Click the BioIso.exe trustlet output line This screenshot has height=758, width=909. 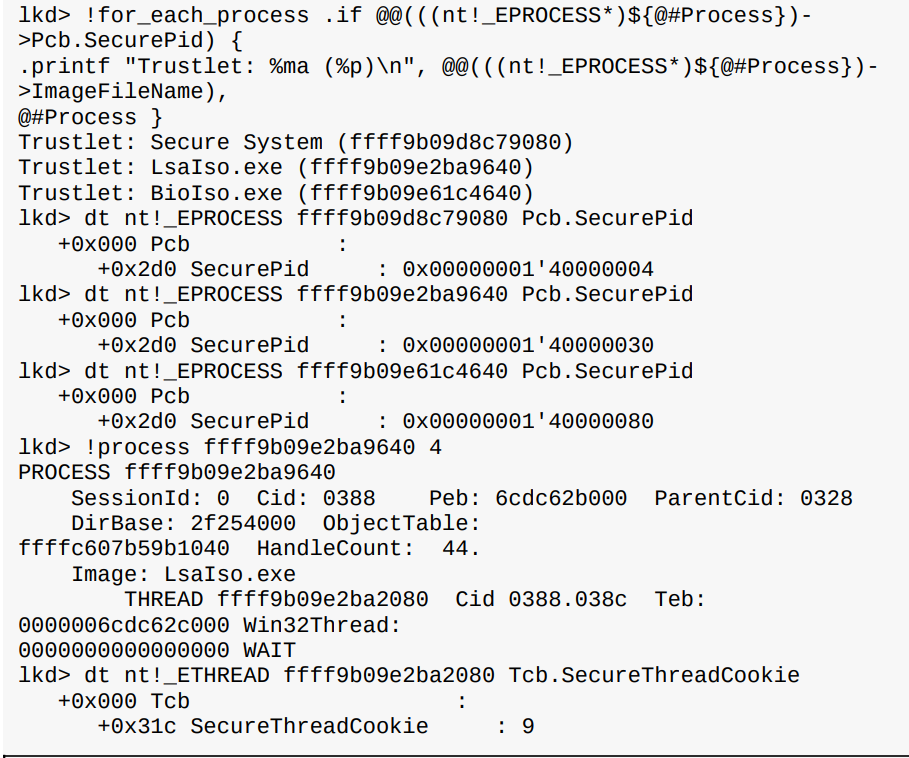tap(276, 194)
